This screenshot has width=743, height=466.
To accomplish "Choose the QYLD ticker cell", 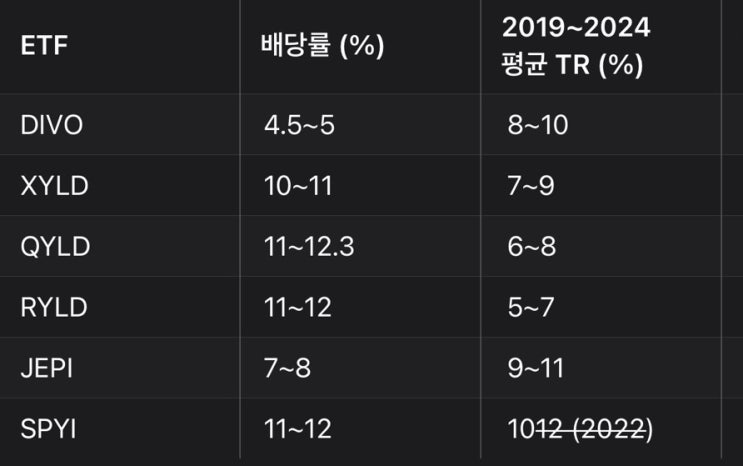I will click(55, 247).
